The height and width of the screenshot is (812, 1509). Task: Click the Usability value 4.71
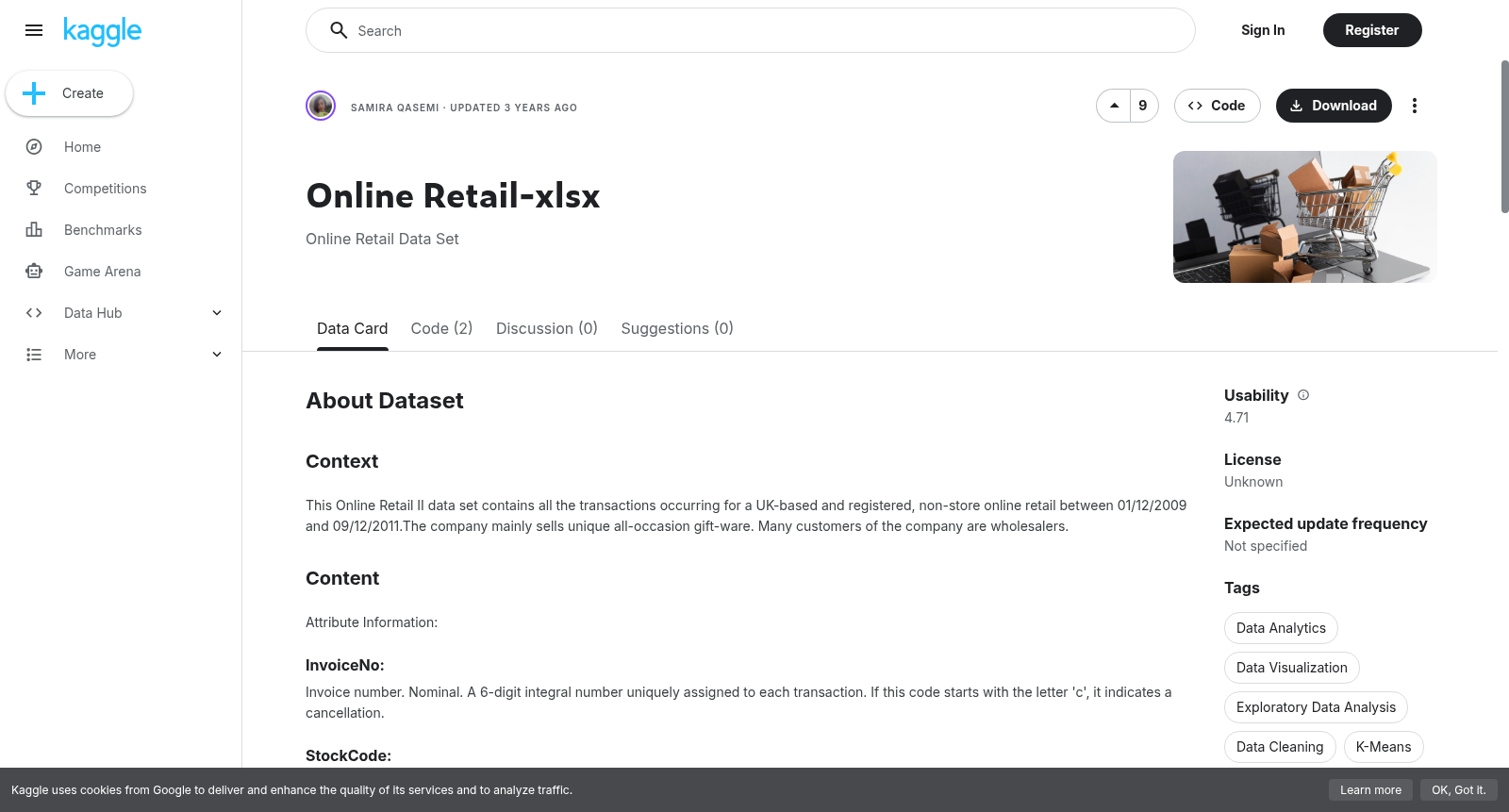[x=1236, y=418]
